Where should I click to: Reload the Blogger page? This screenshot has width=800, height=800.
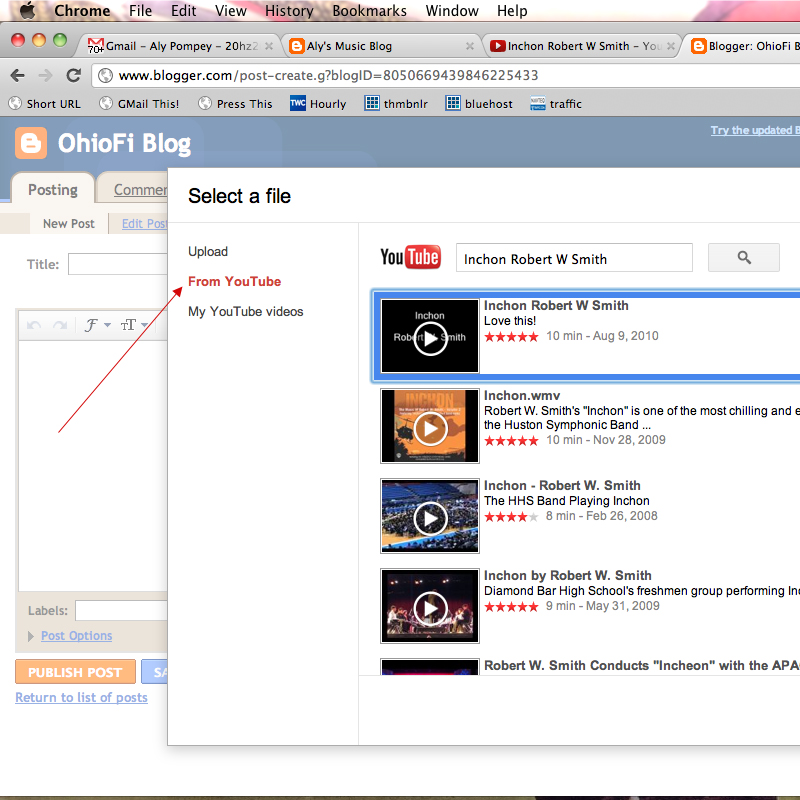[x=74, y=76]
